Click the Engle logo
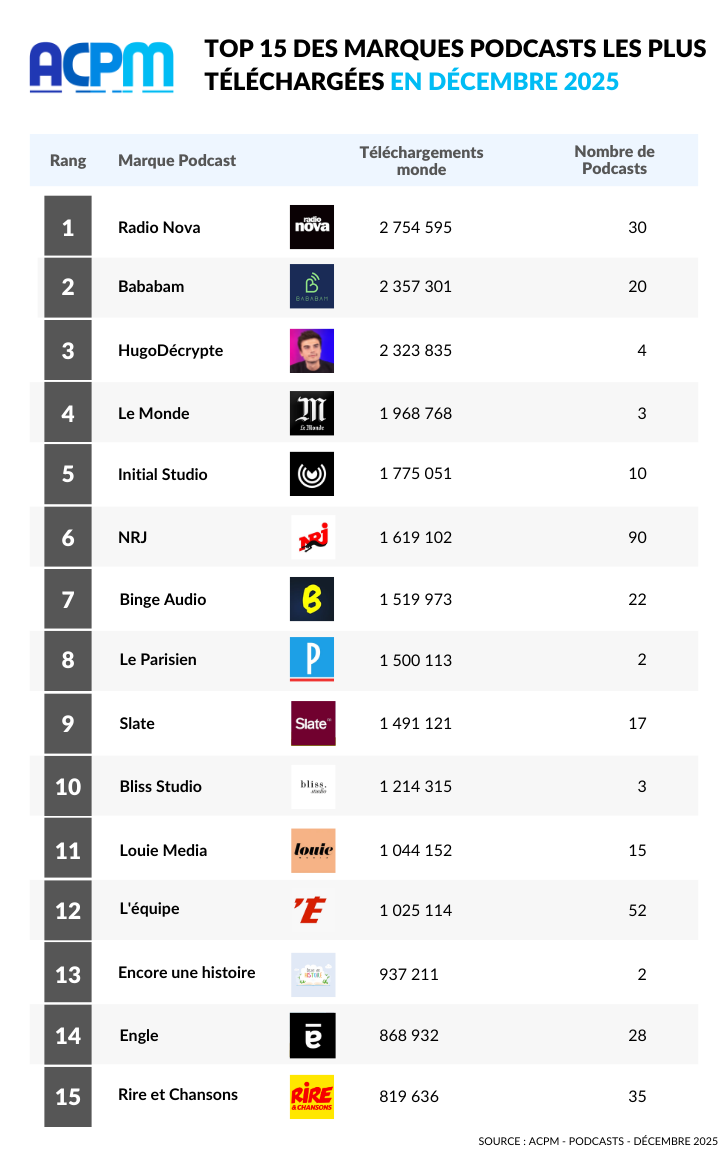Viewport: 728px width, 1155px height. click(312, 1035)
